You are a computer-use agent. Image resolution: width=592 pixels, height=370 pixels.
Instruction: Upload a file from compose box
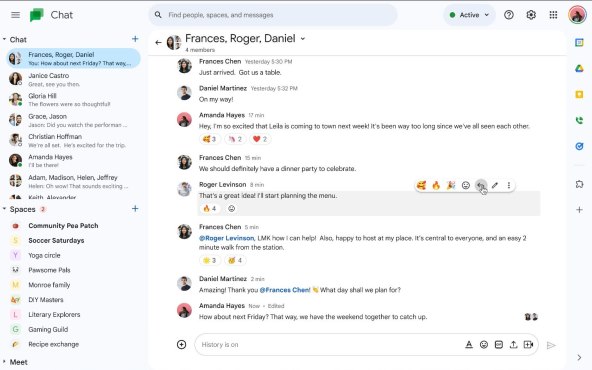point(513,345)
